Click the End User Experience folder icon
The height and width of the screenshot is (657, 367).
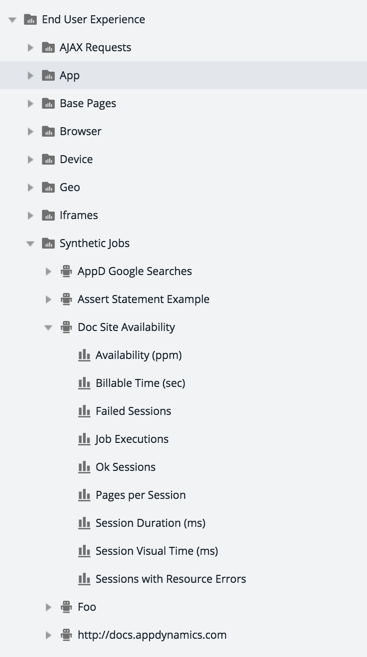pos(30,19)
